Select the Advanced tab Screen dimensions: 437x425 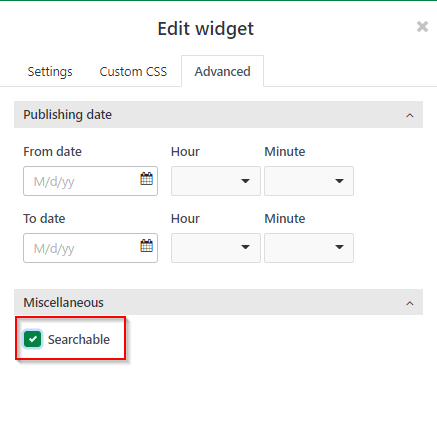click(x=223, y=71)
